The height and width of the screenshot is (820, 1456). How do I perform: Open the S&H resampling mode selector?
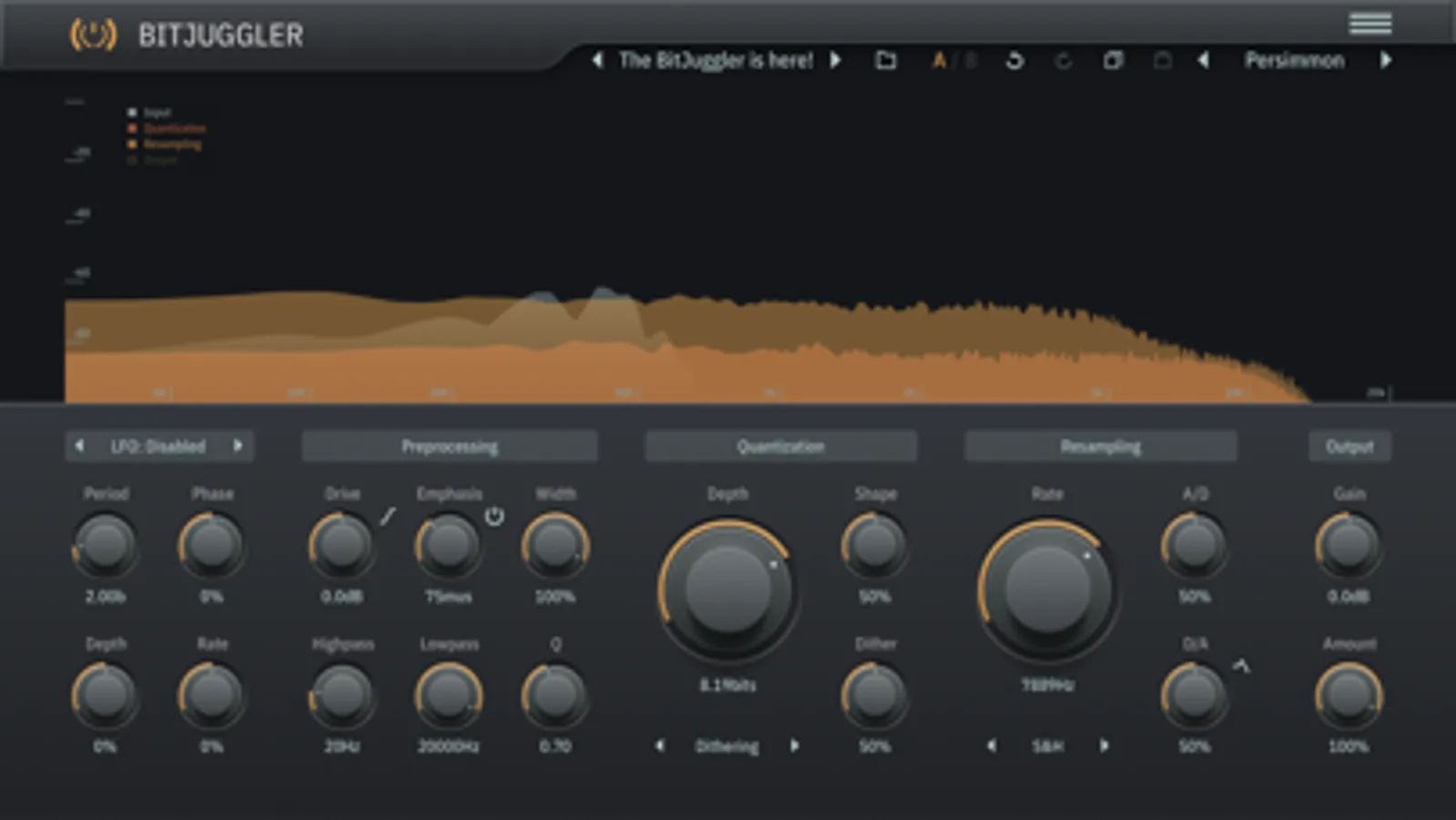(1047, 746)
